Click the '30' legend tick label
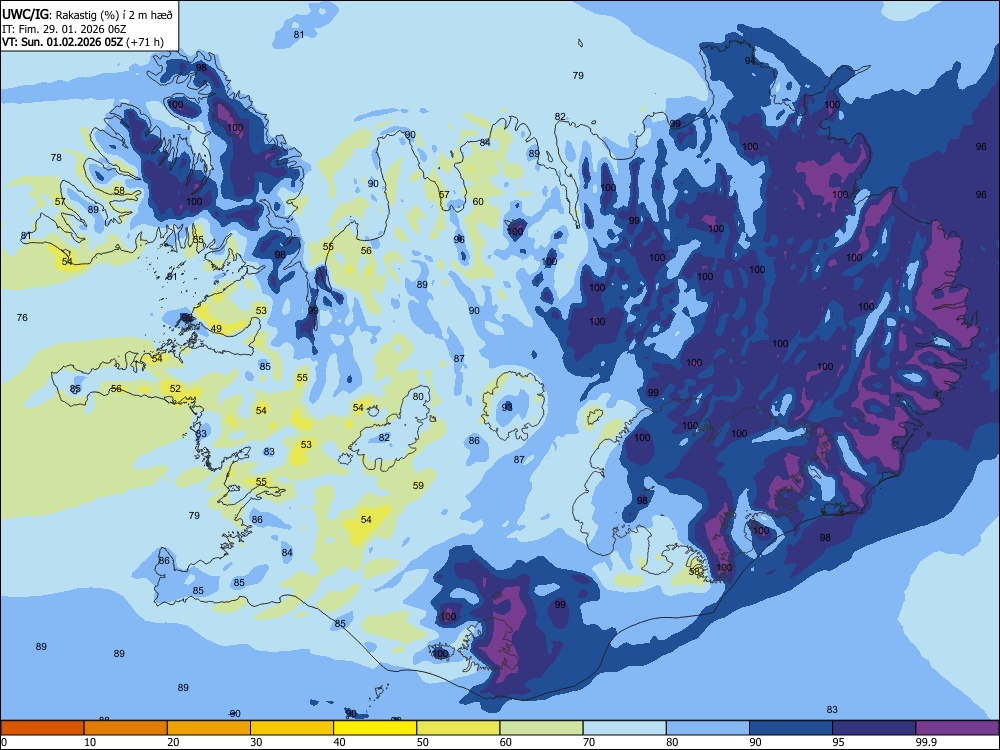This screenshot has width=1000, height=750. (x=256, y=742)
